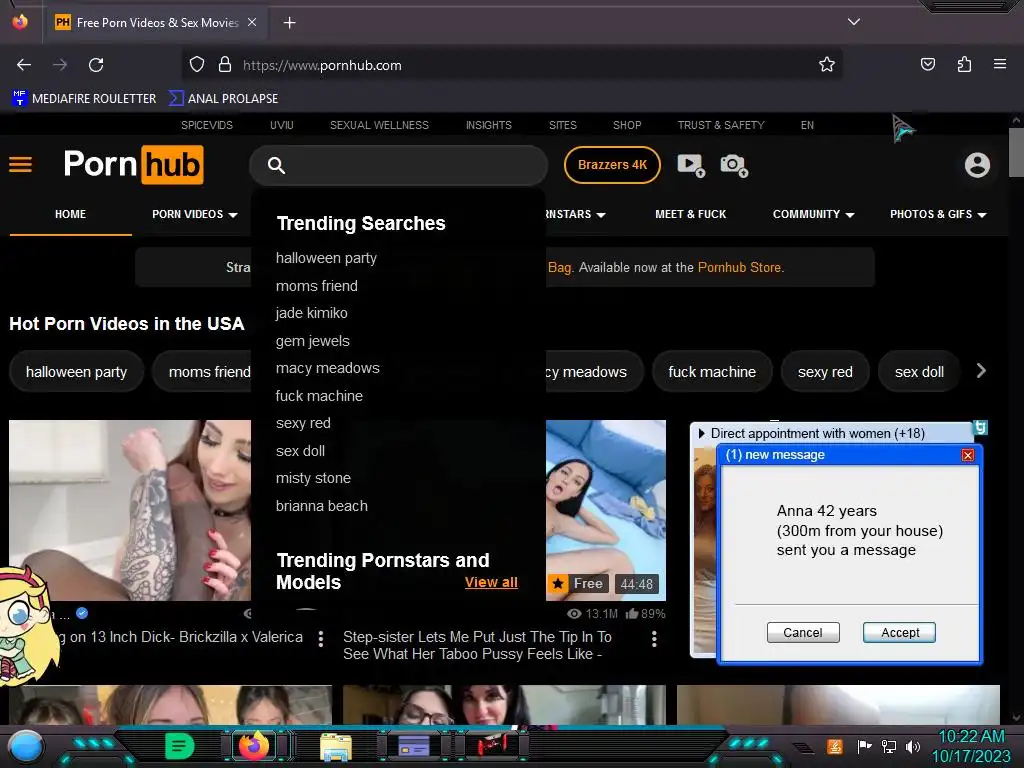Select the 'sexy red' filter chip

(x=825, y=372)
